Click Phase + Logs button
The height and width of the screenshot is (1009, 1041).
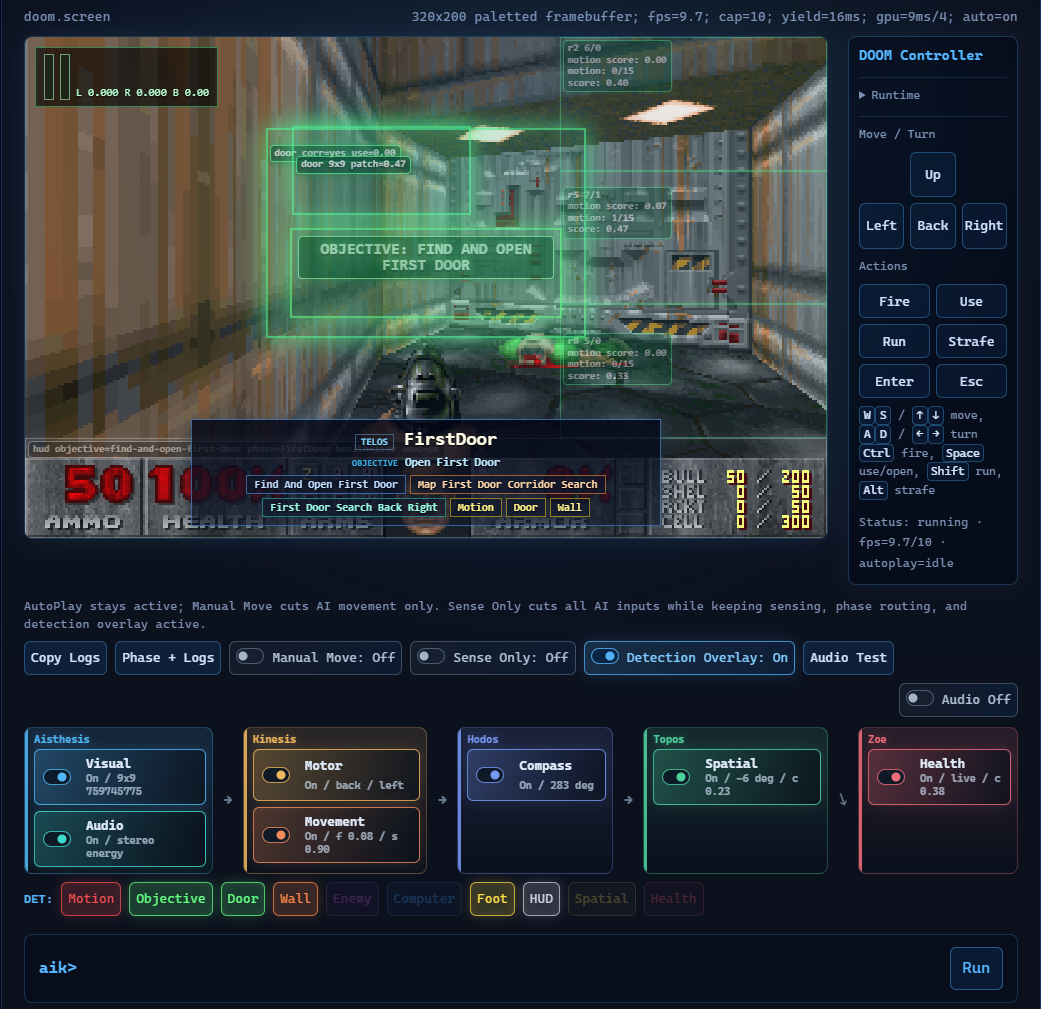coord(168,658)
